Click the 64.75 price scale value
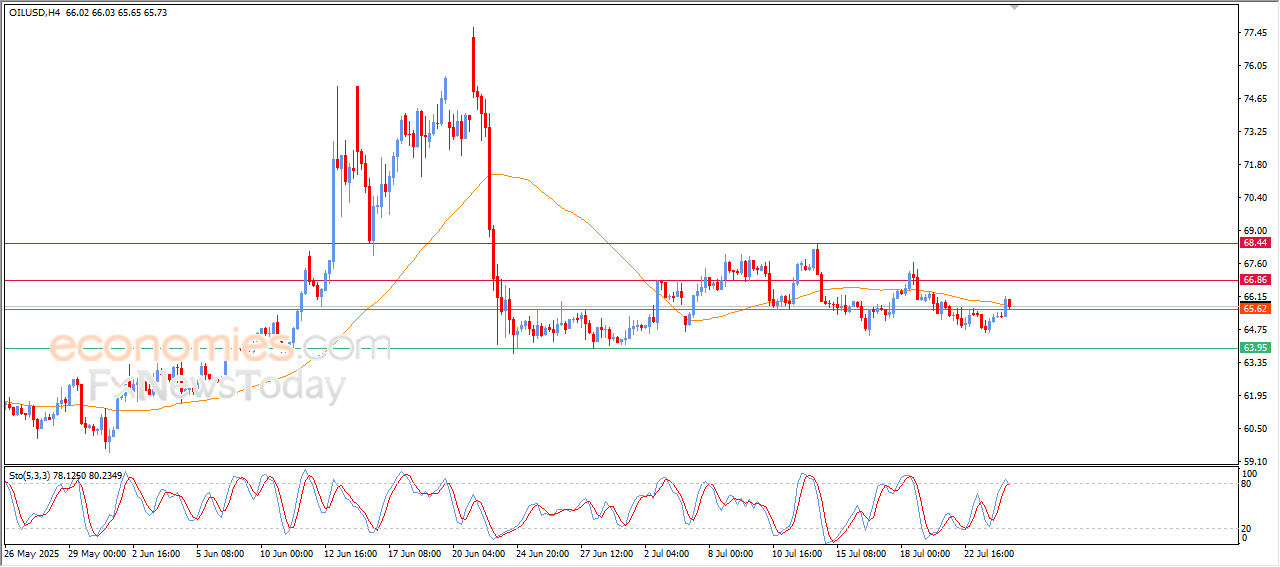 pos(1256,330)
